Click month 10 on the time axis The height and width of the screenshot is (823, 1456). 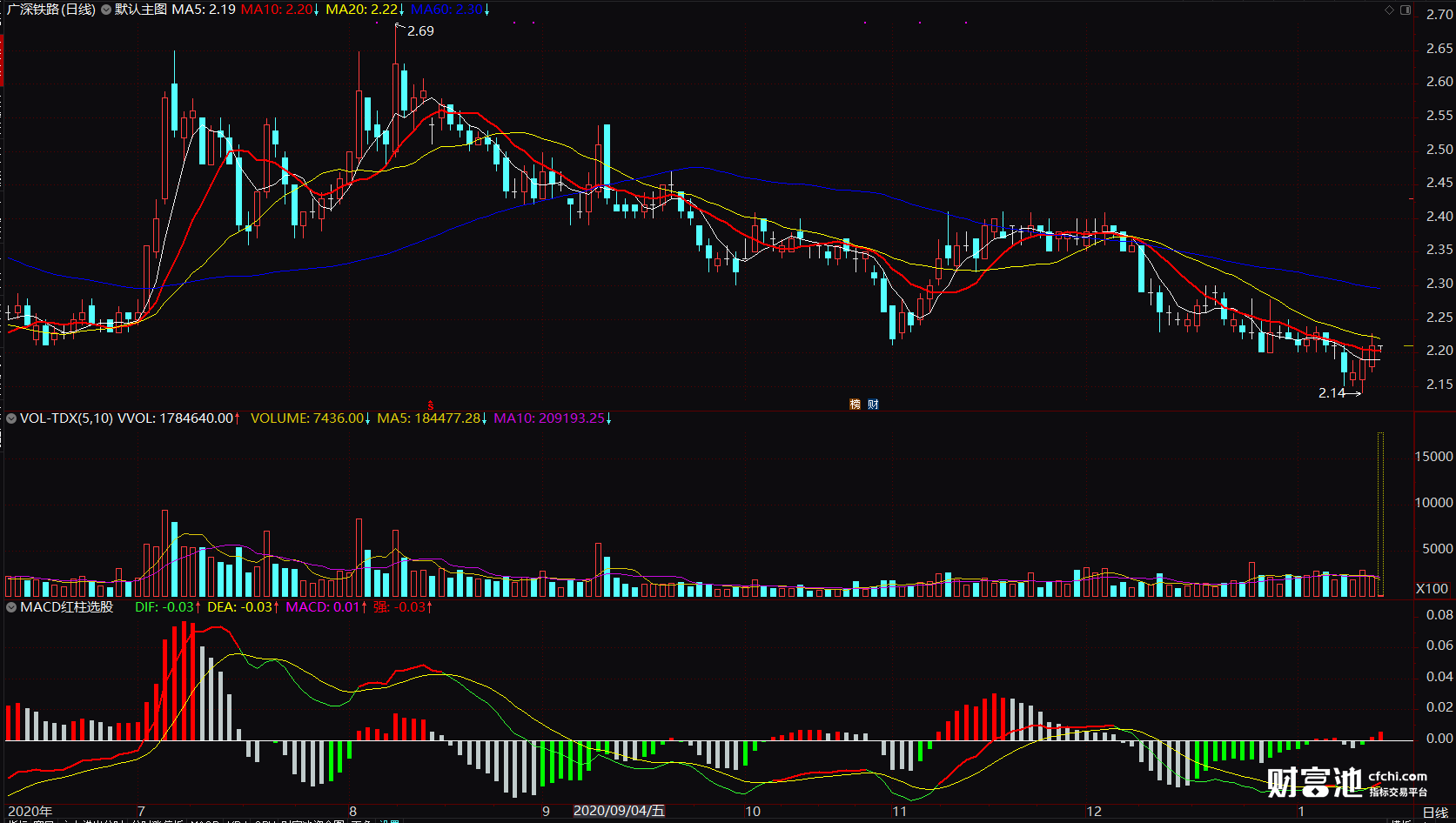click(753, 812)
